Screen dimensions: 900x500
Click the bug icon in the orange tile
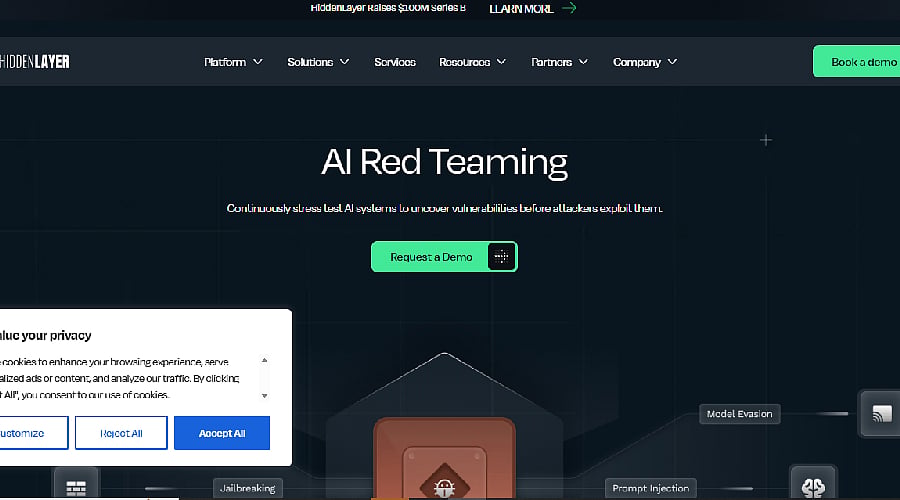(444, 487)
